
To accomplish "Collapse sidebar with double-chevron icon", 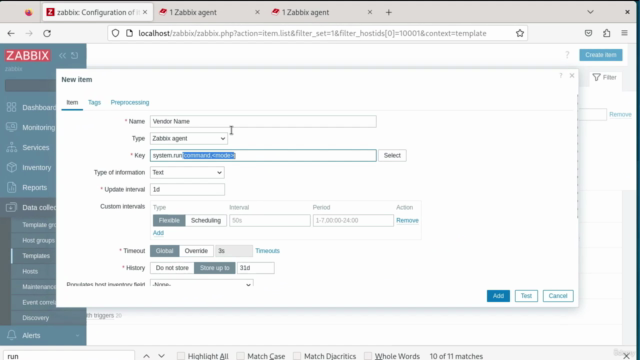I will click(62, 56).
